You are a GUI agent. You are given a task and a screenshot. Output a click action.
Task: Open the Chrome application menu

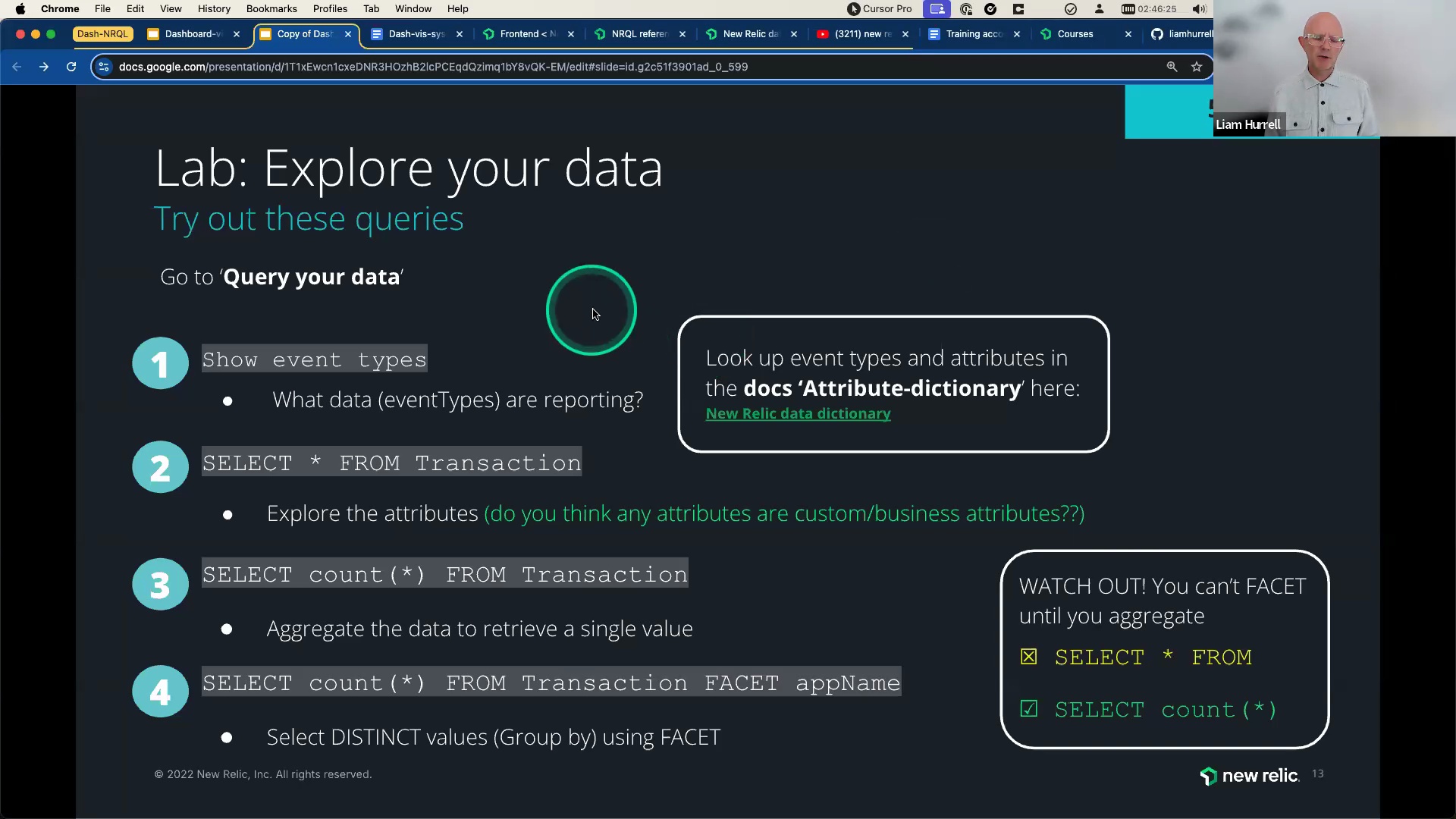click(60, 9)
